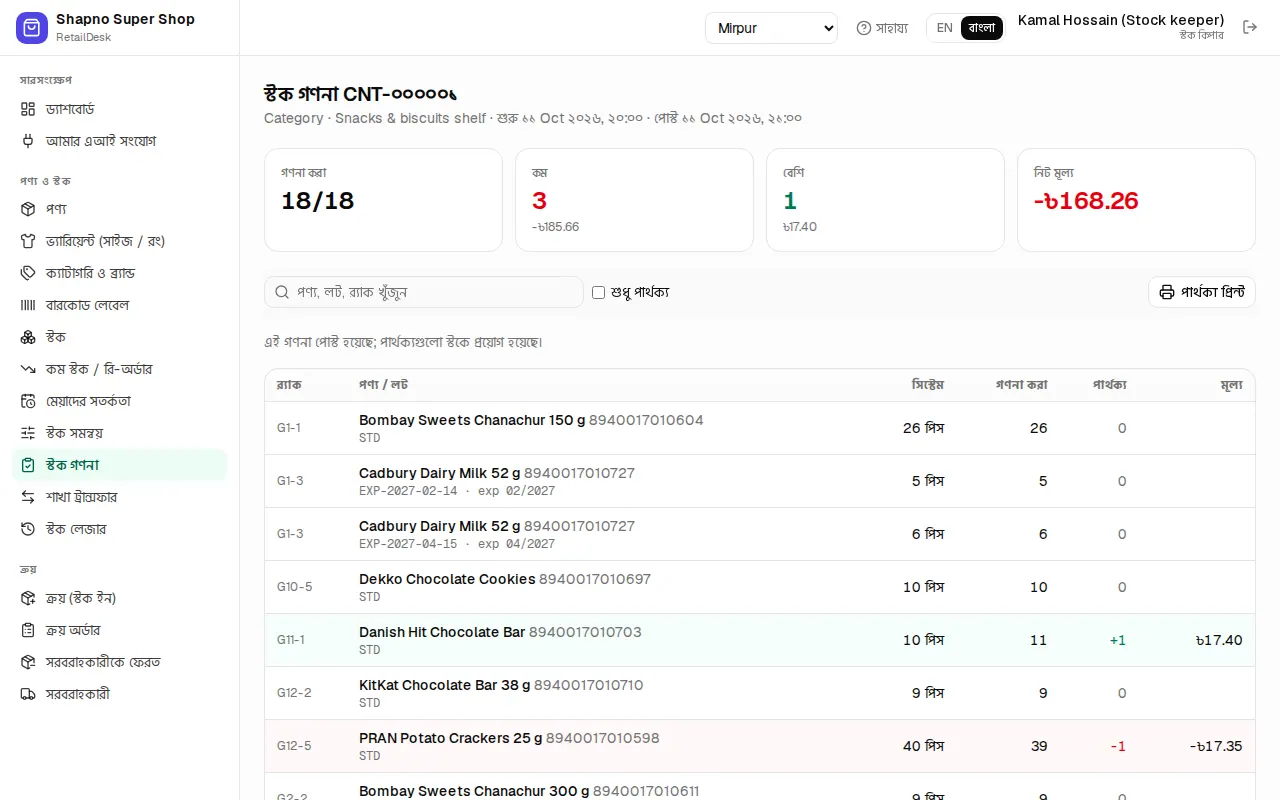Click the নিট মূল্য -৳168.26 card

1136,200
